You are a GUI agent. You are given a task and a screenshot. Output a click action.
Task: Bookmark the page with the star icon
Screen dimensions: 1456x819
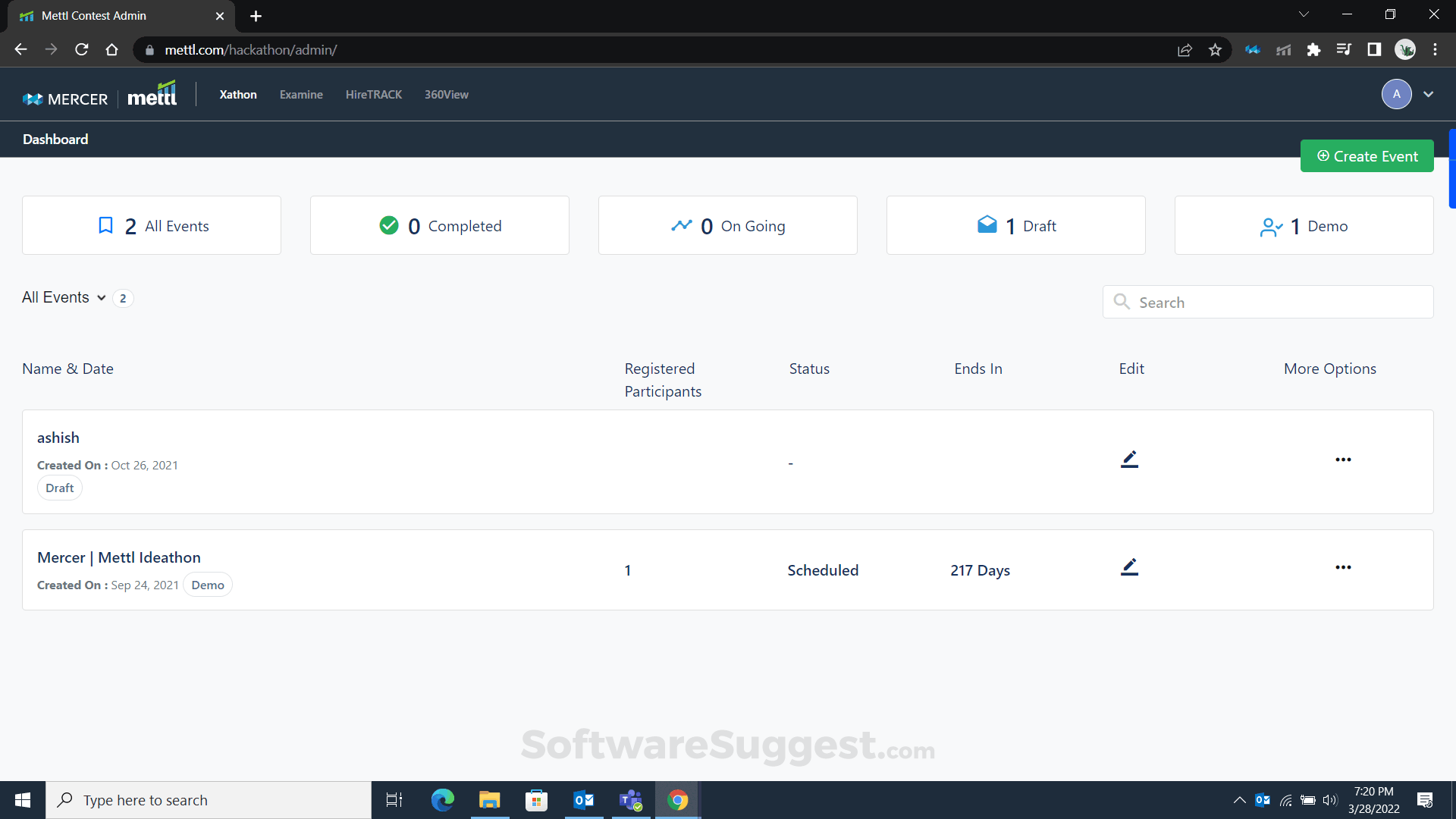[x=1215, y=49]
